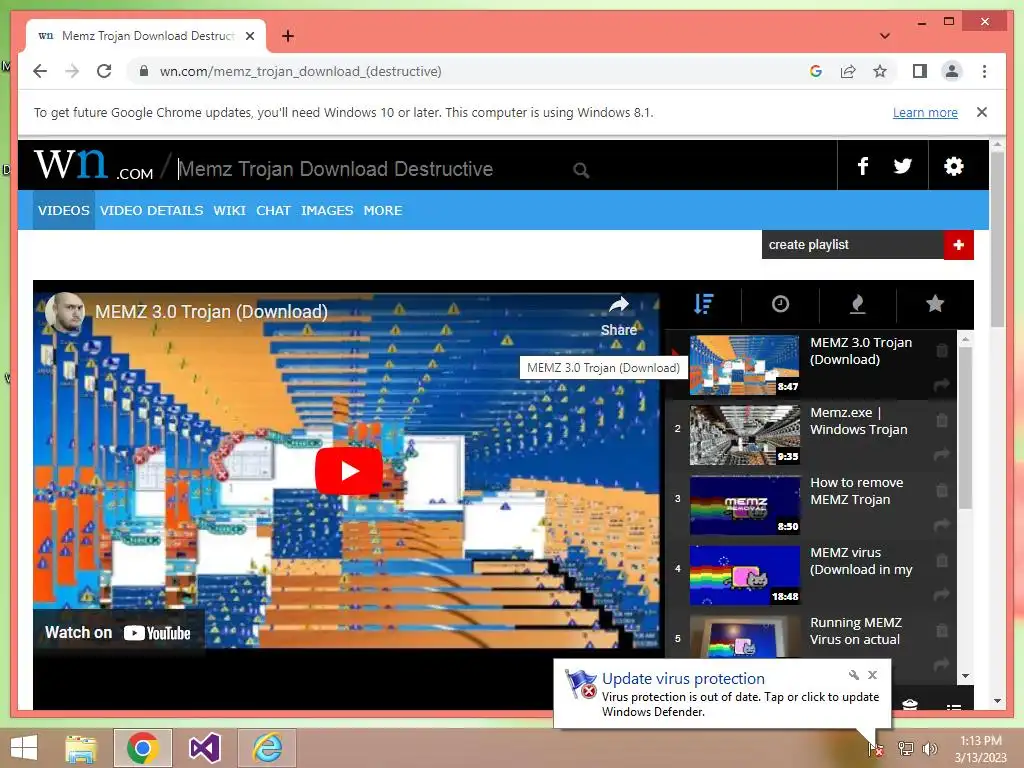The width and height of the screenshot is (1024, 768).
Task: Open the volume tray icon
Action: click(x=929, y=749)
